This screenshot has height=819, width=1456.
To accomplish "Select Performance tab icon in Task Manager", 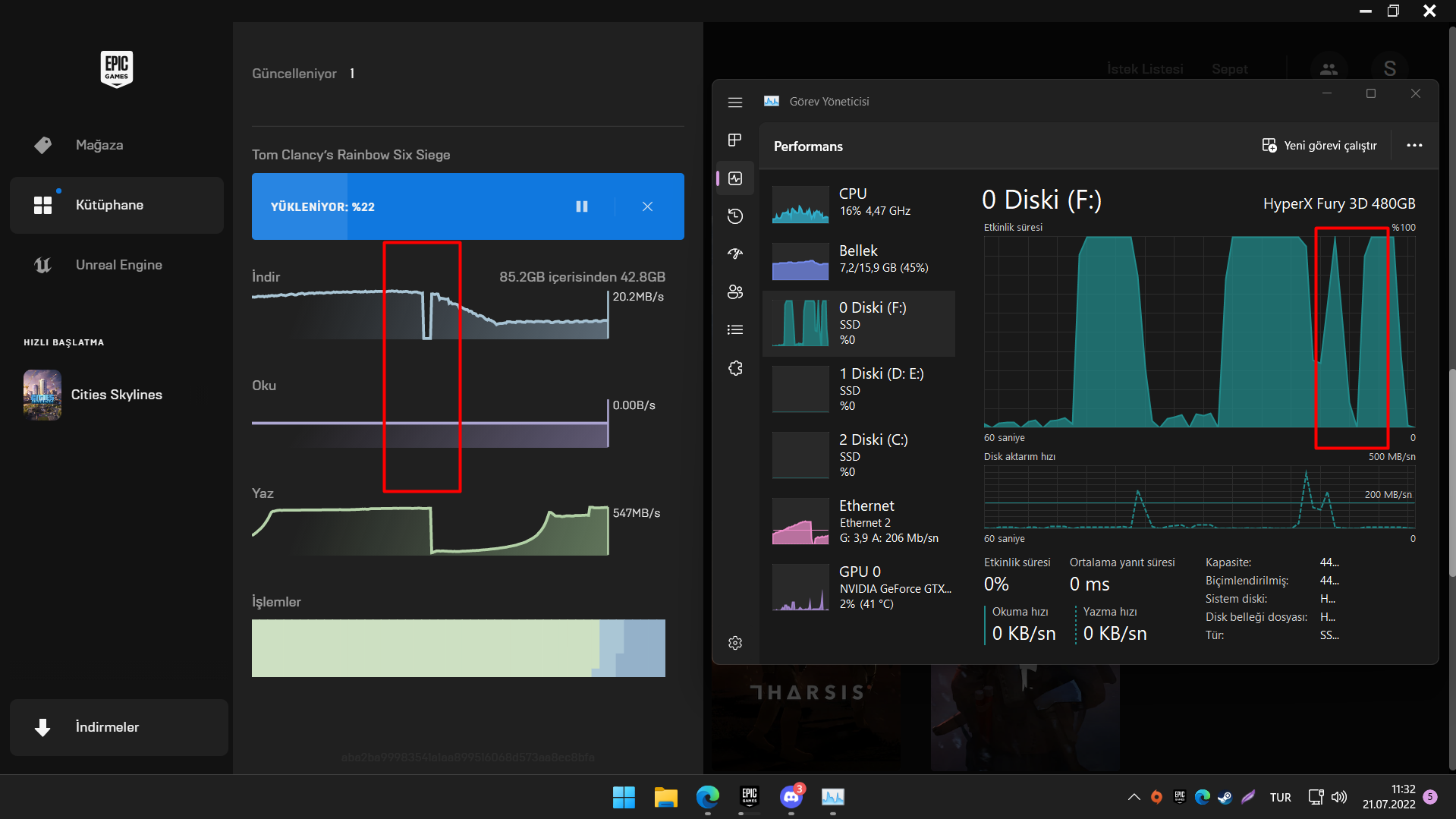I will click(735, 178).
